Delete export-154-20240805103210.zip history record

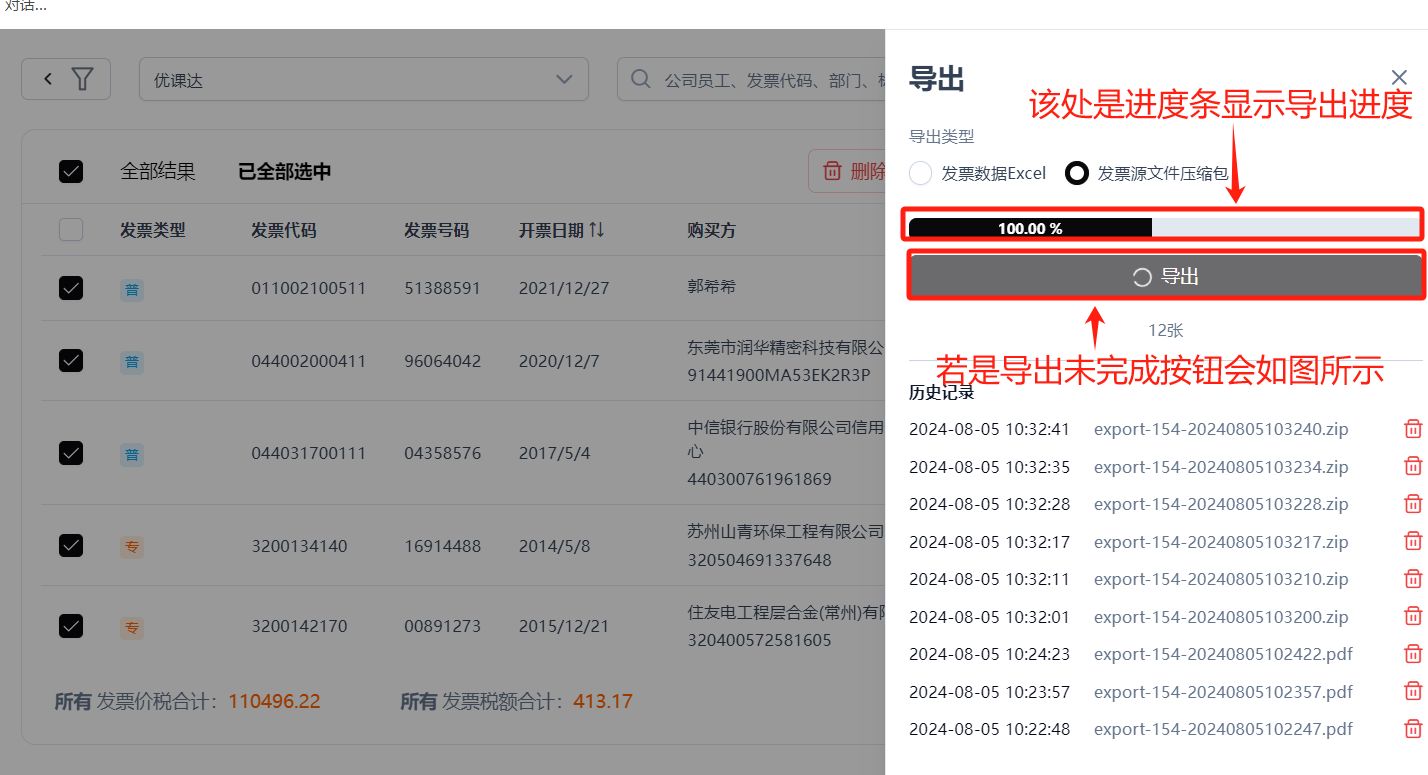(1413, 579)
